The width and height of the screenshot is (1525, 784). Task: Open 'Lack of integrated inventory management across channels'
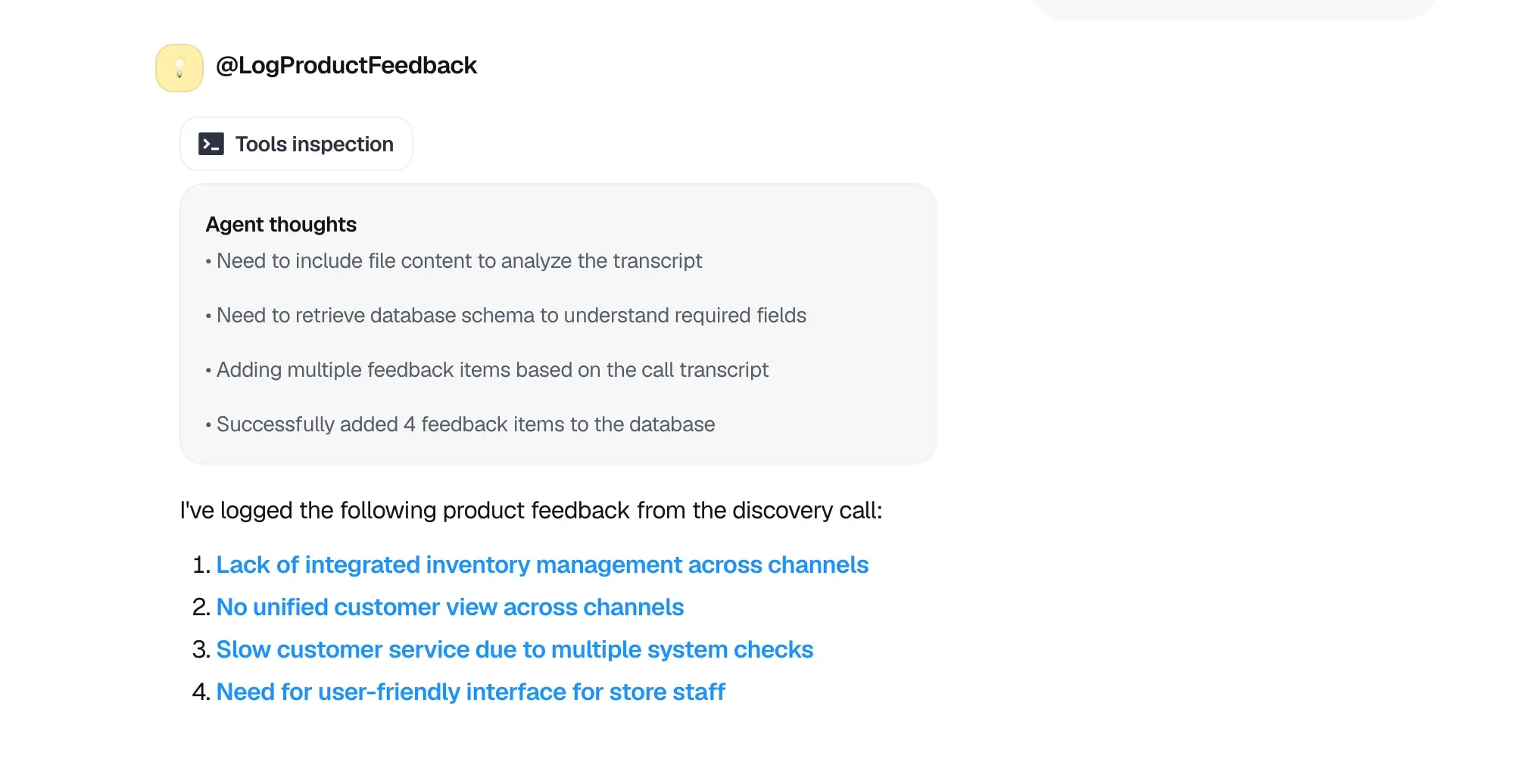pos(542,565)
